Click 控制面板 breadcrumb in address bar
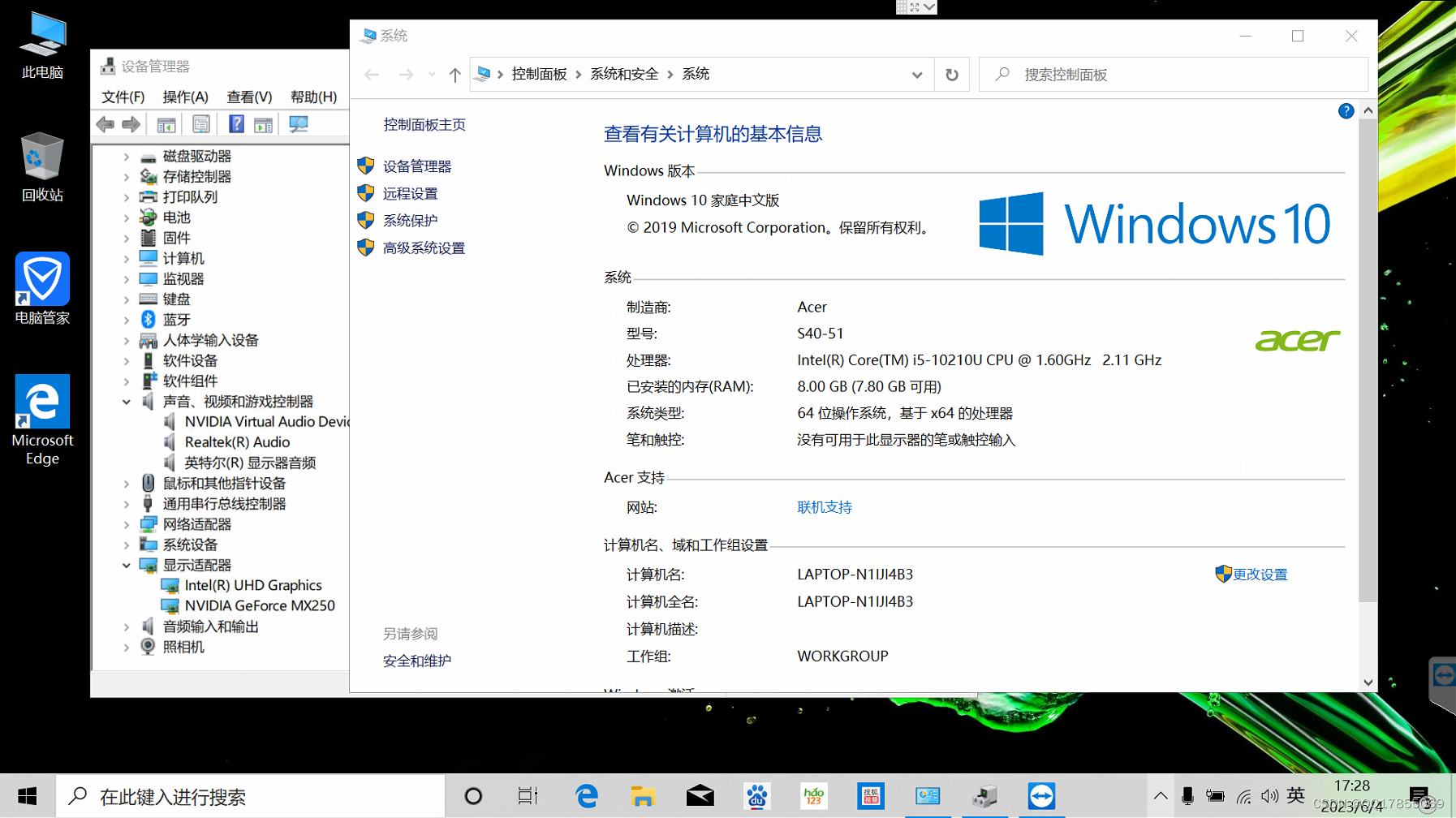Image resolution: width=1456 pixels, height=818 pixels. pyautogui.click(x=539, y=74)
